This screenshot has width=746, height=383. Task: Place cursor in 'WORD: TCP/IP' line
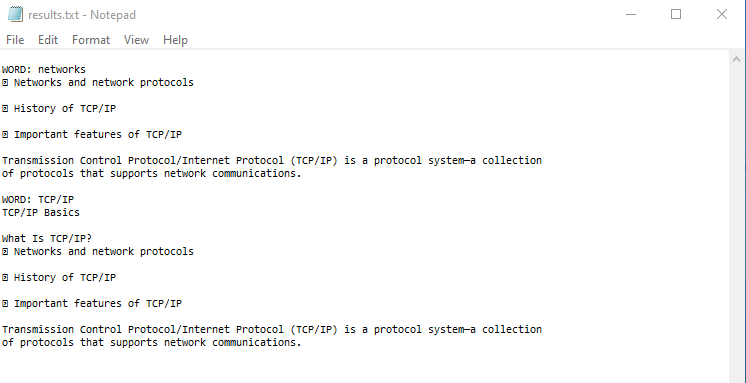[38, 199]
